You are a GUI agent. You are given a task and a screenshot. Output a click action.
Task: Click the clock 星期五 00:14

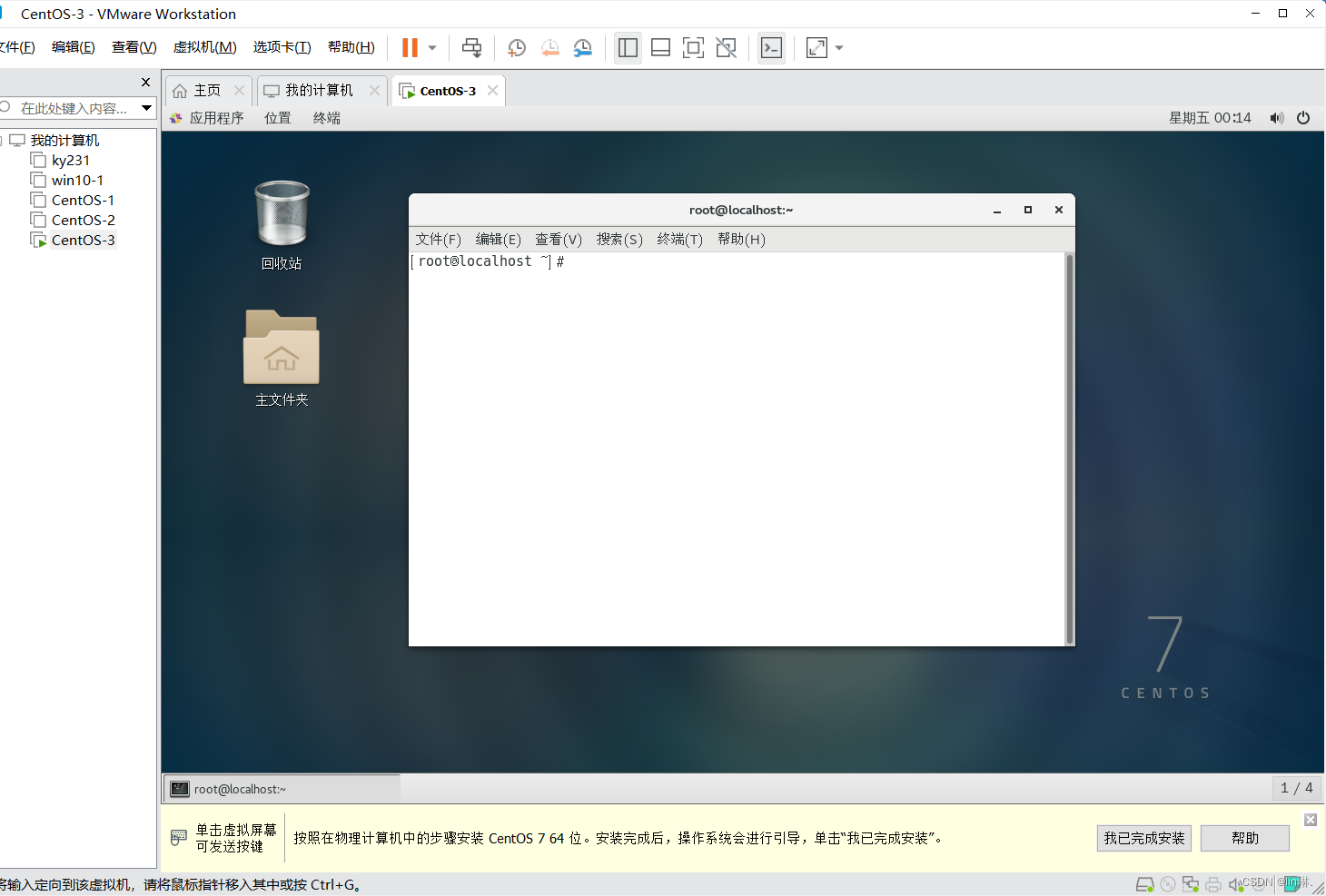1210,118
